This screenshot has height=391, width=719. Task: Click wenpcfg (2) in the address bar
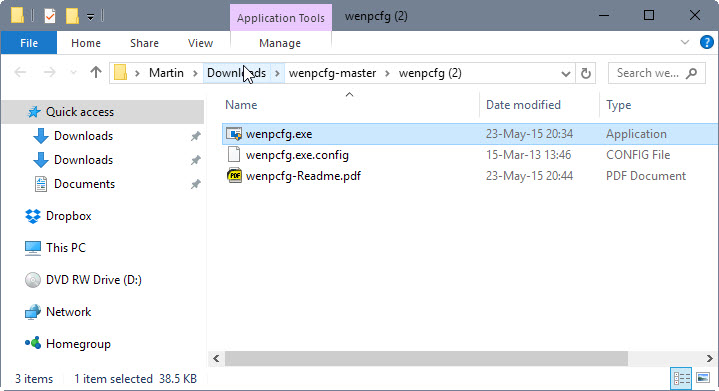click(x=430, y=73)
